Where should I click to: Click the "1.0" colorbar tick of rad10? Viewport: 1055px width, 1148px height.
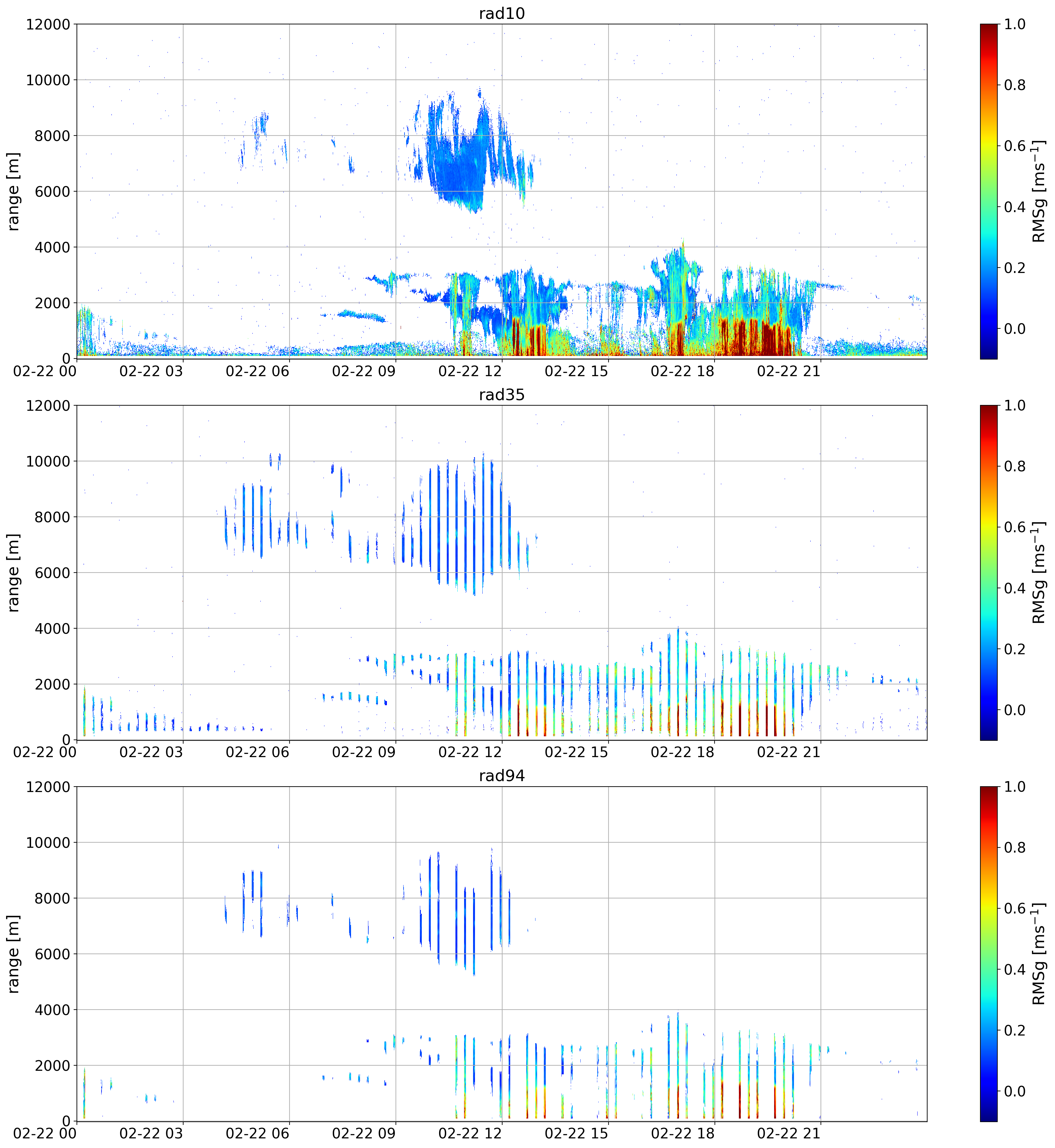click(1014, 24)
